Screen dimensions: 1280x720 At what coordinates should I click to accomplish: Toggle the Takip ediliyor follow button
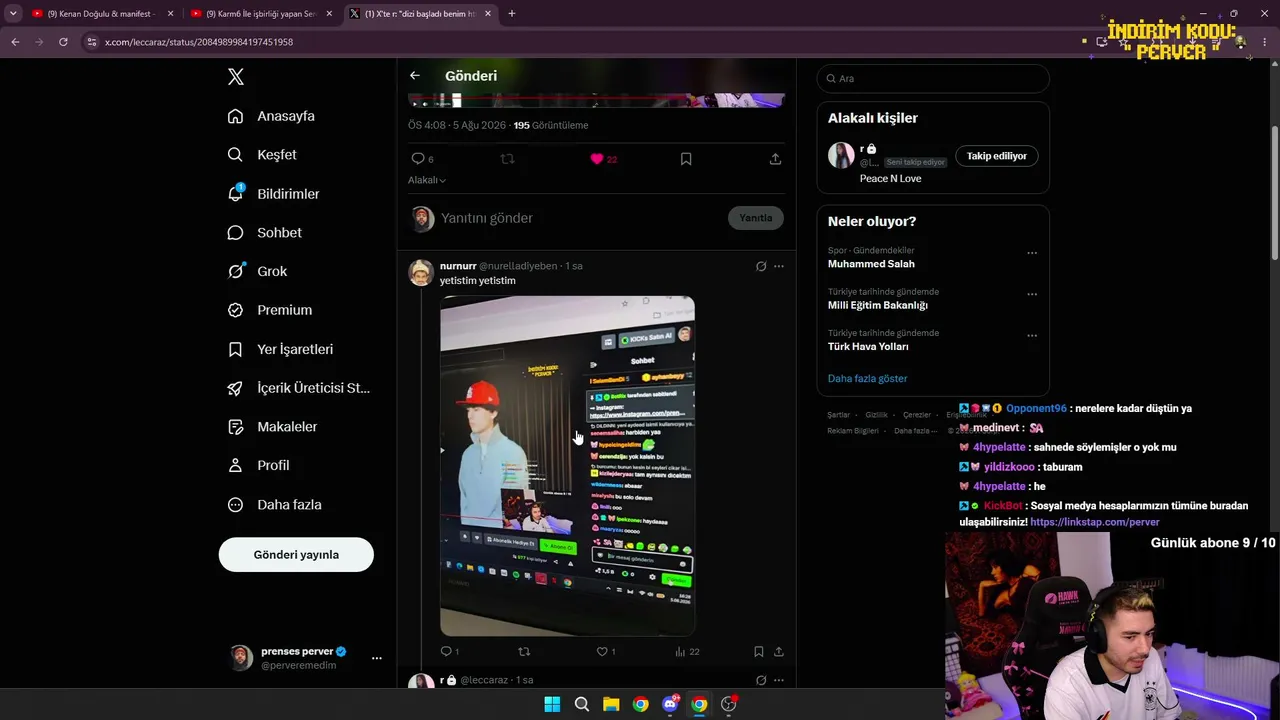[997, 156]
